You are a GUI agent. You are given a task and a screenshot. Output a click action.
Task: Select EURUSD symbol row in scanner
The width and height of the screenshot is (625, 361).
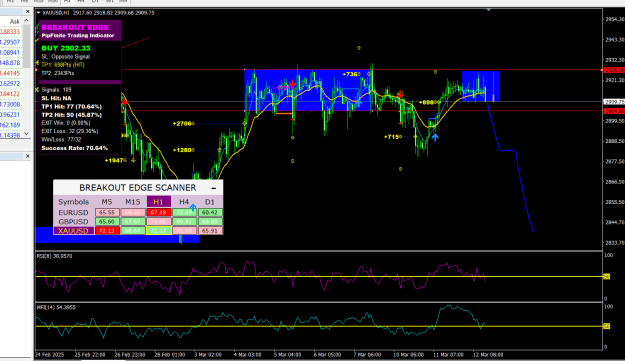(x=73, y=212)
